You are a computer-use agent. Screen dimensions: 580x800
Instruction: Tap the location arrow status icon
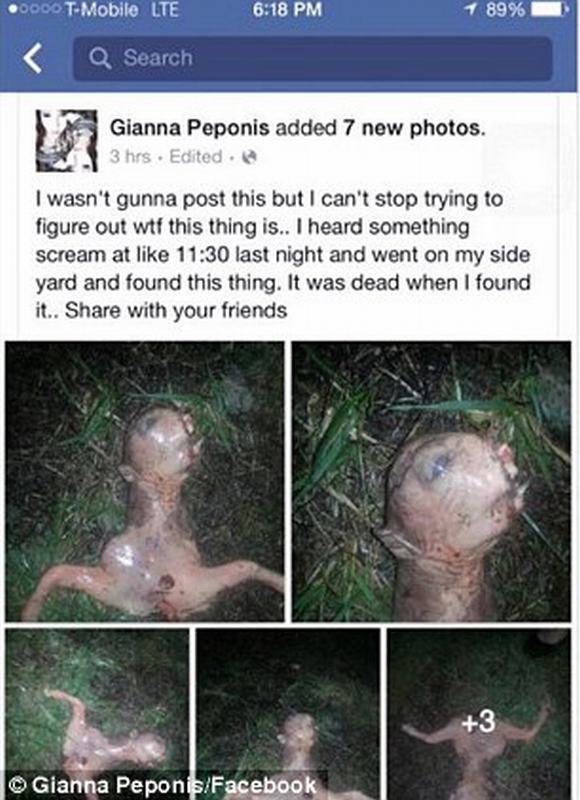pos(471,10)
